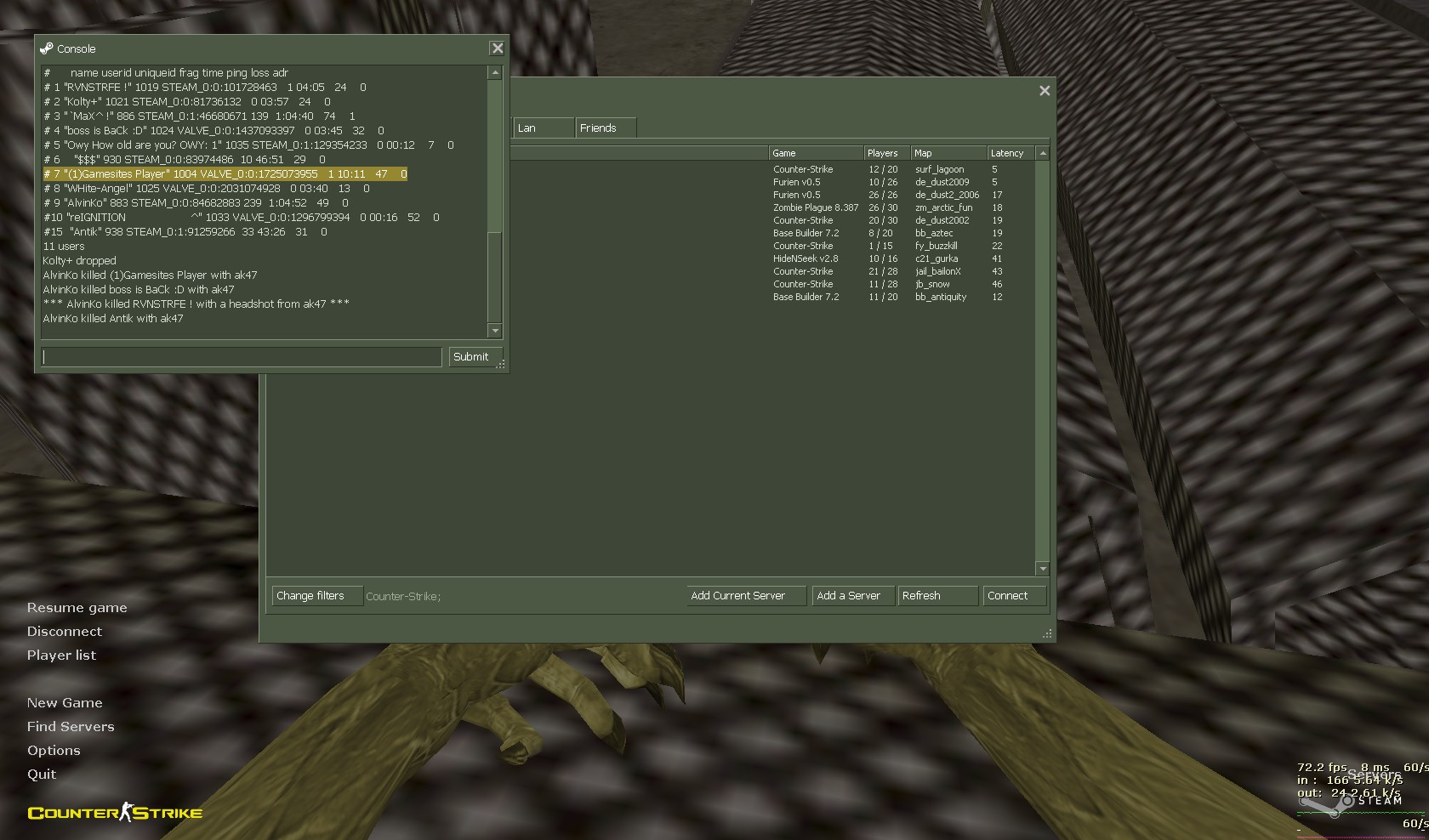1429x840 pixels.
Task: Click the Steam icon in Console title
Action: 46,48
